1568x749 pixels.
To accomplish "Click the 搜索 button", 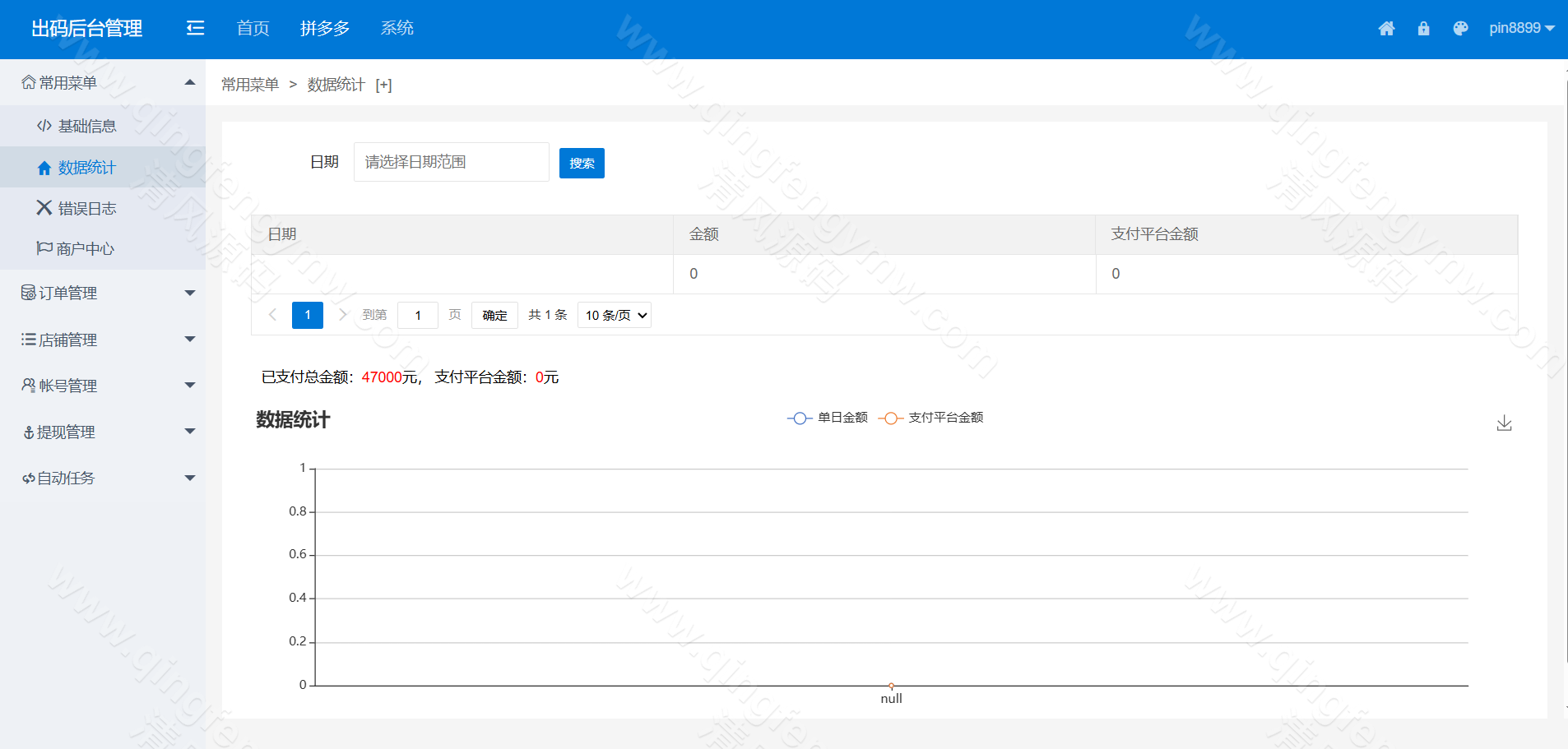I will tap(582, 164).
